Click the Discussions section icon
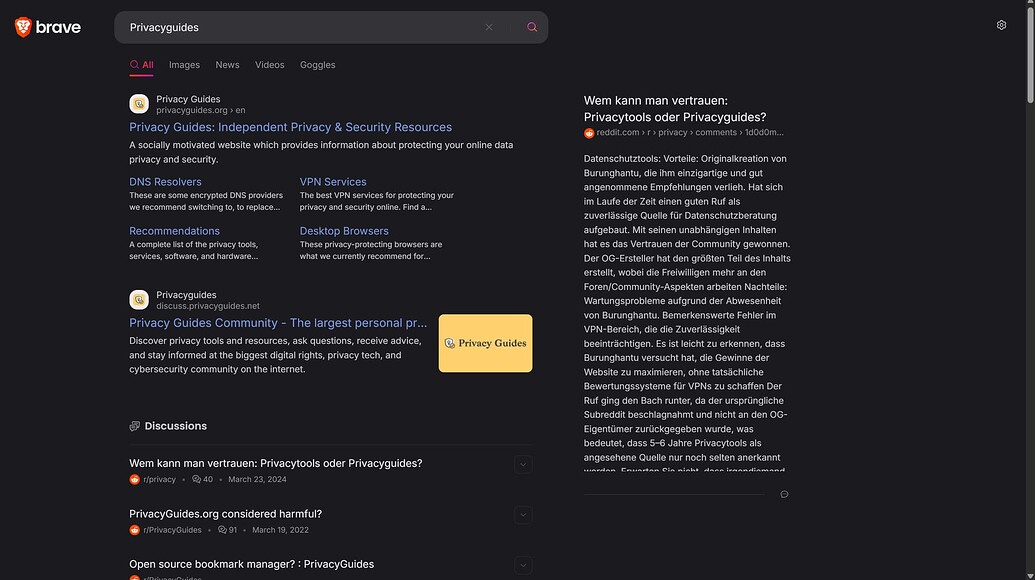Screen dimensions: 1035x580 click(x=133, y=425)
